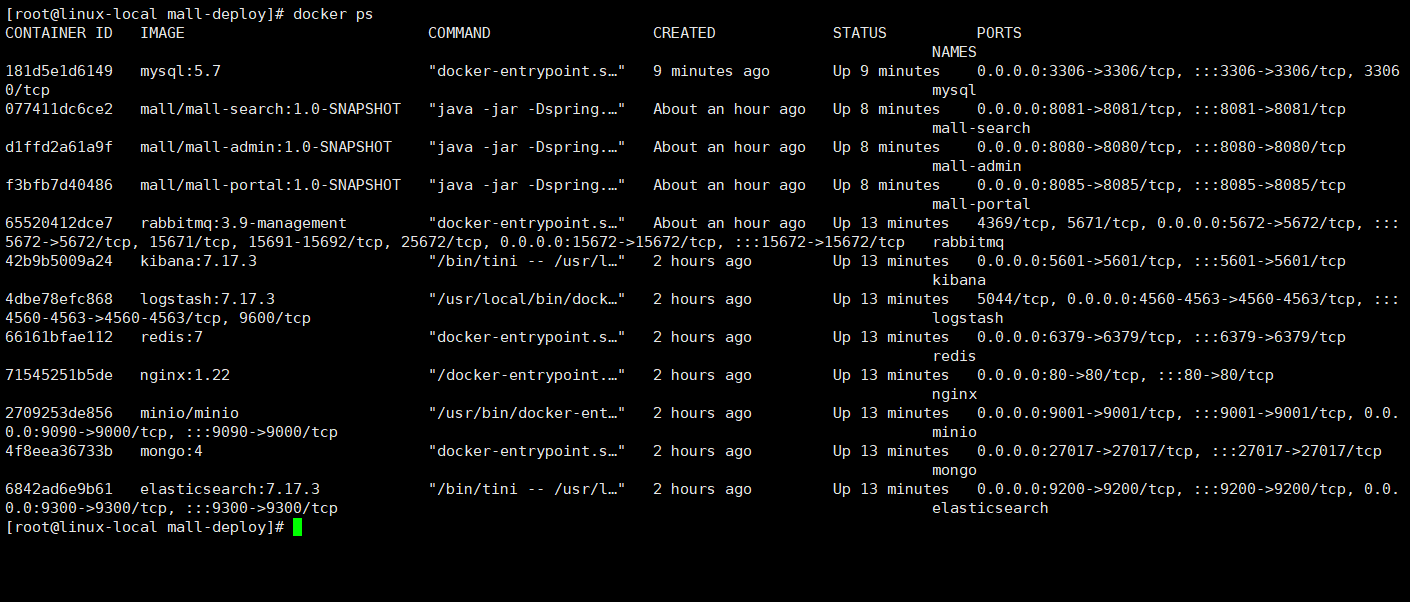Select image mall/mall-search:1.0-SNAPSHOT

pos(271,109)
